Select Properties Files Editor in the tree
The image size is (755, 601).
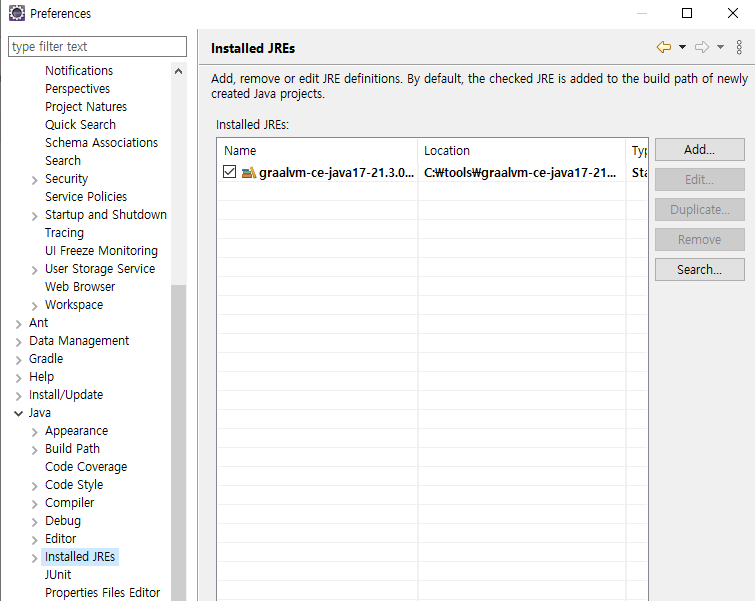coord(103,592)
